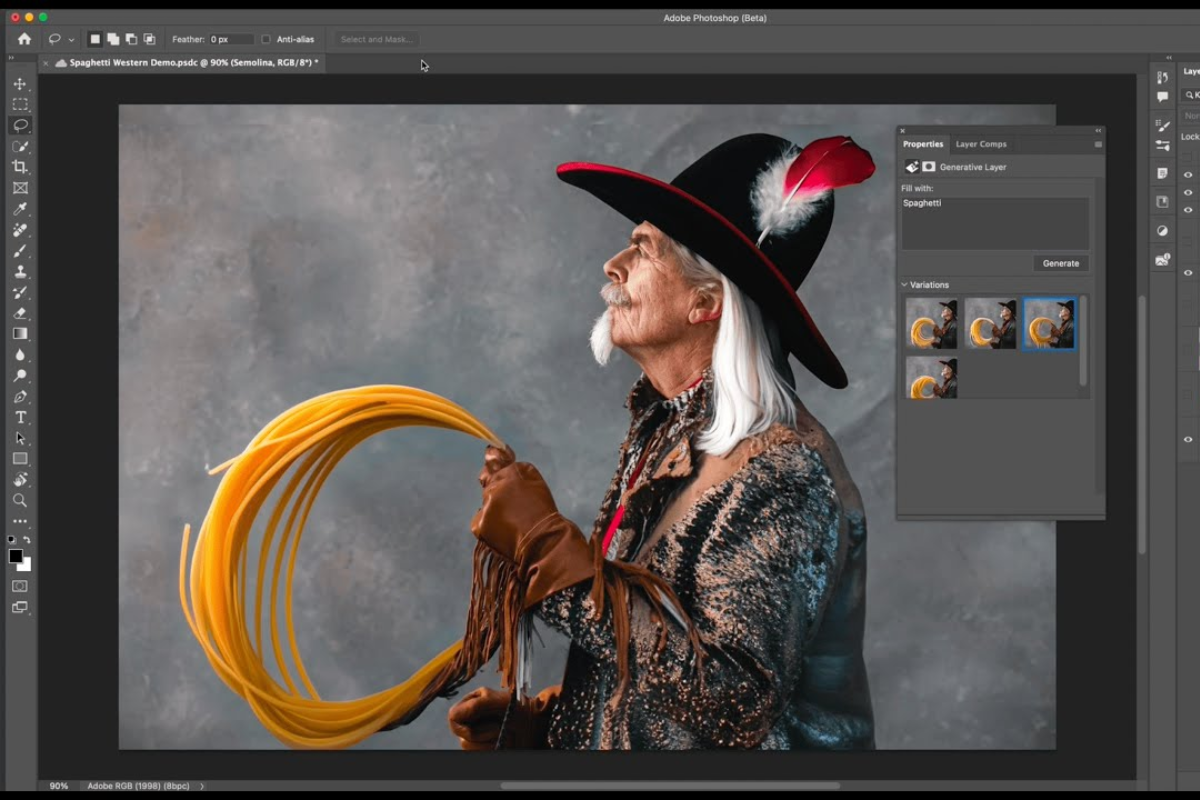Select the first spaghetti variation thumbnail
The width and height of the screenshot is (1200, 800).
point(931,323)
